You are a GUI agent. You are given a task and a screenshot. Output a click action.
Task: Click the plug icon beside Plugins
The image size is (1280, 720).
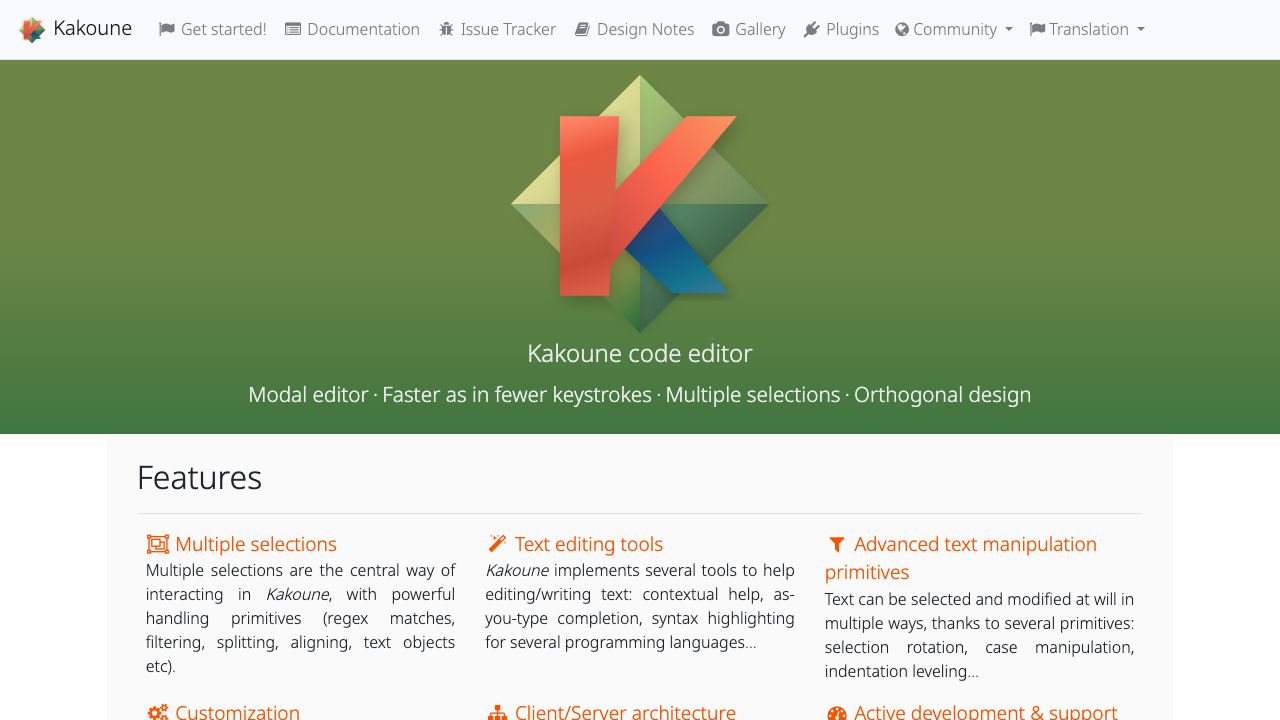click(812, 29)
